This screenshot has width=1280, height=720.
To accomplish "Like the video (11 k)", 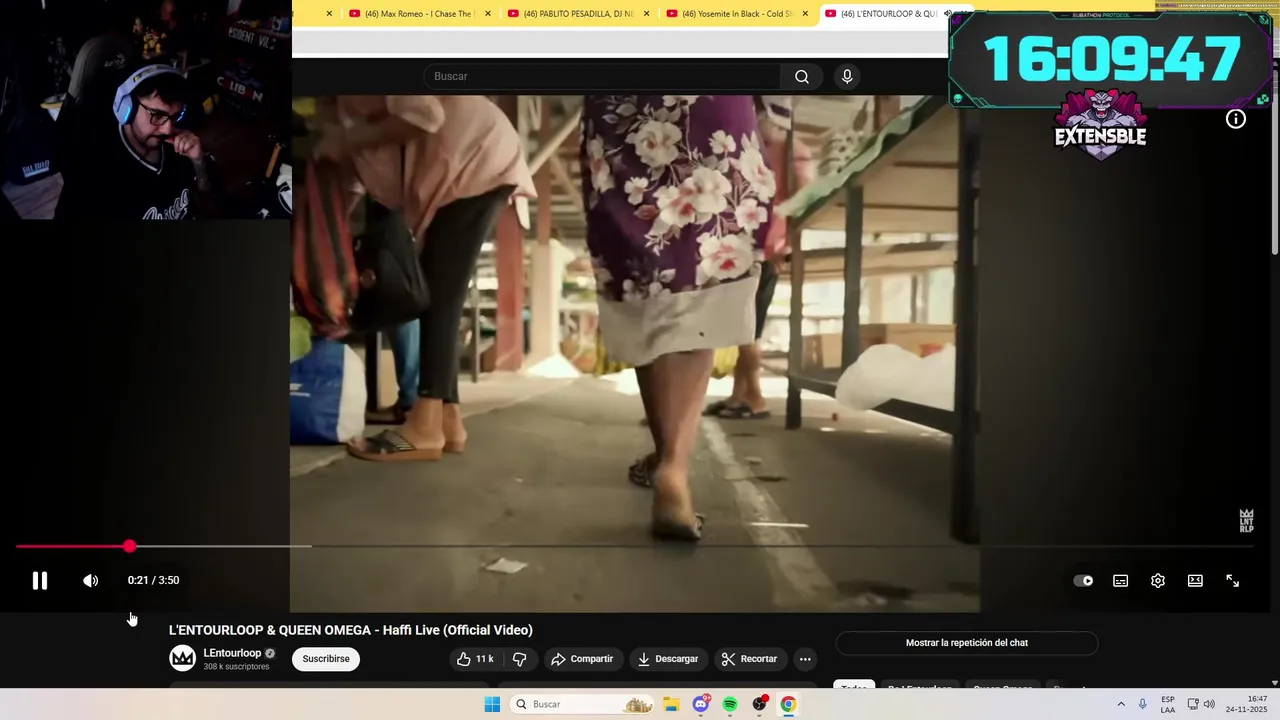I will (x=475, y=659).
